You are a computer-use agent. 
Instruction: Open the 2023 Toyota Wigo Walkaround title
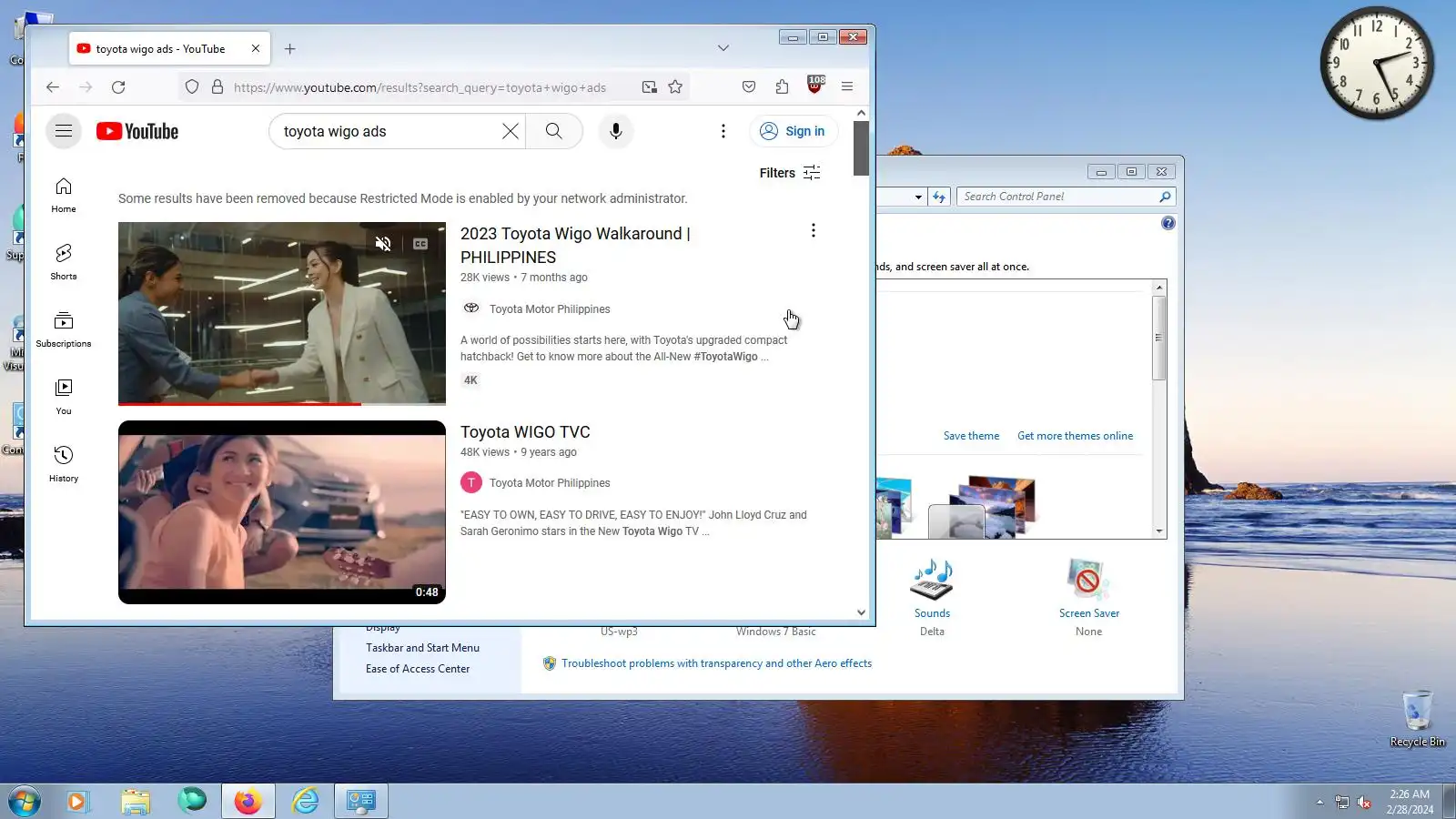575,246
